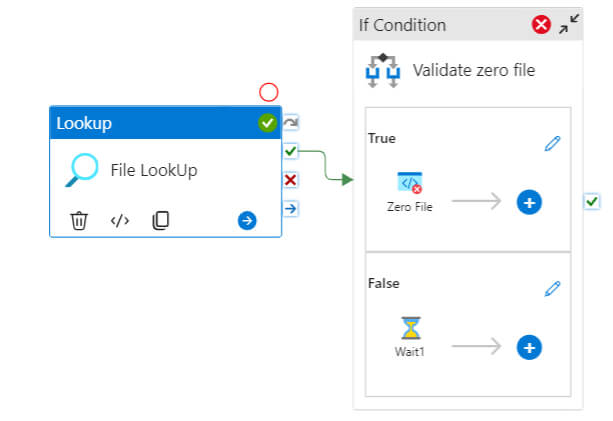Click the red breakpoint circle above Lookup
The image size is (613, 421).
[x=269, y=92]
